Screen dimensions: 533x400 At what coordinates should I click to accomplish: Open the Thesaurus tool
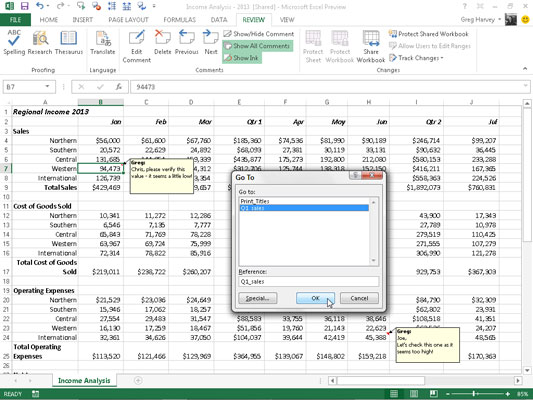(x=69, y=42)
